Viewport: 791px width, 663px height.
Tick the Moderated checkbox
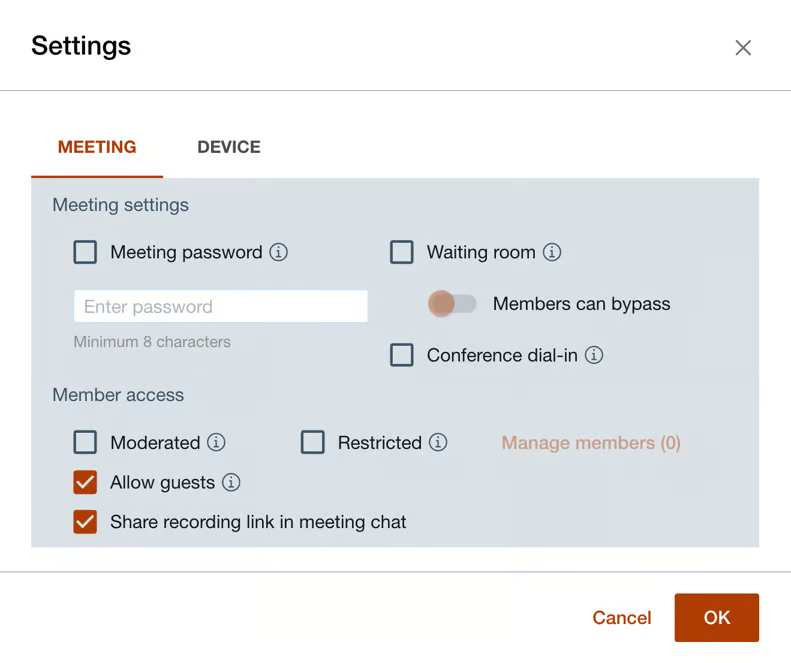86,442
